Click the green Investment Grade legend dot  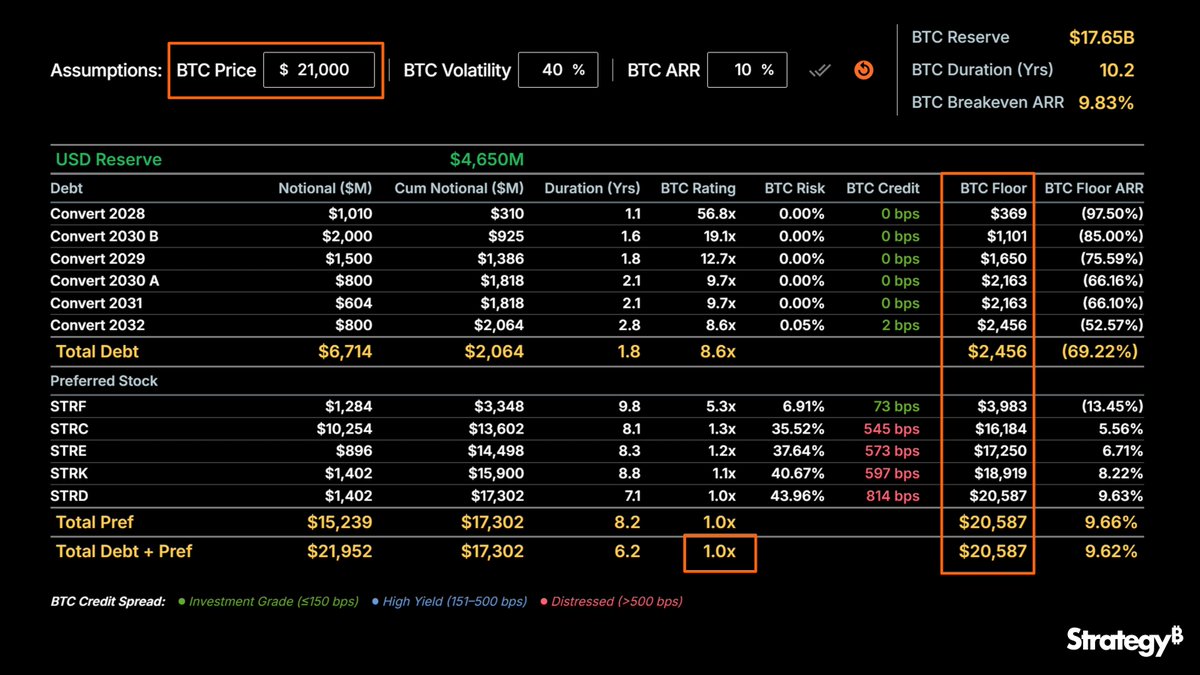181,602
